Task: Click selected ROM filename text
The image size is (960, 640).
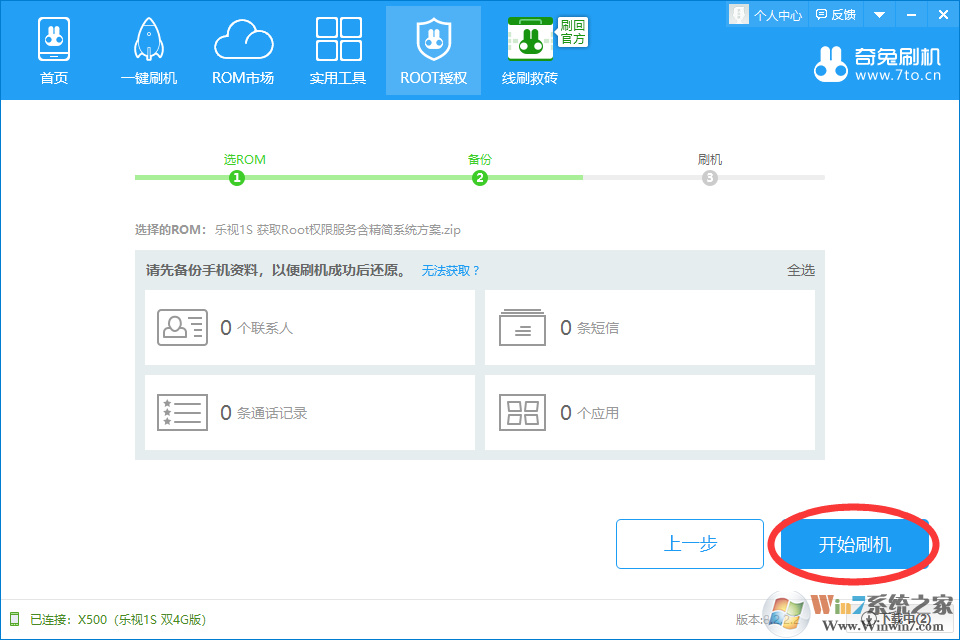Action: [x=337, y=230]
